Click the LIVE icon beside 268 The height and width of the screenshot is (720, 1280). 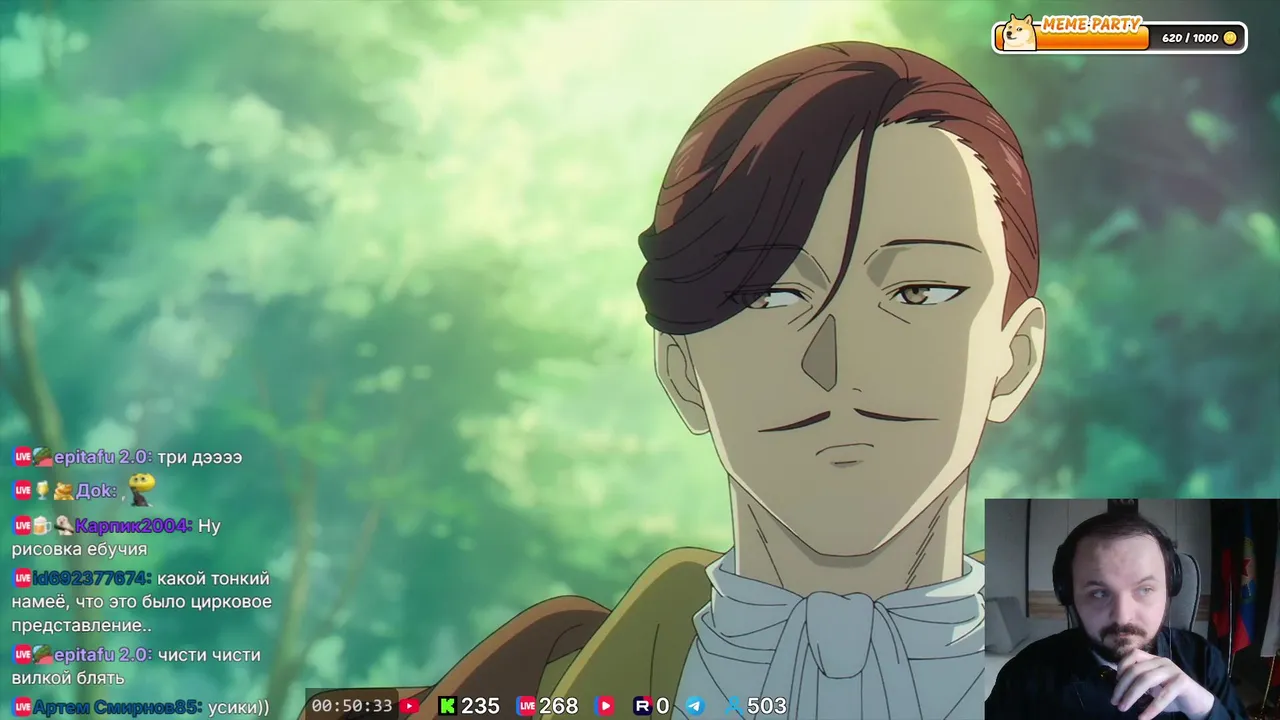tap(526, 706)
